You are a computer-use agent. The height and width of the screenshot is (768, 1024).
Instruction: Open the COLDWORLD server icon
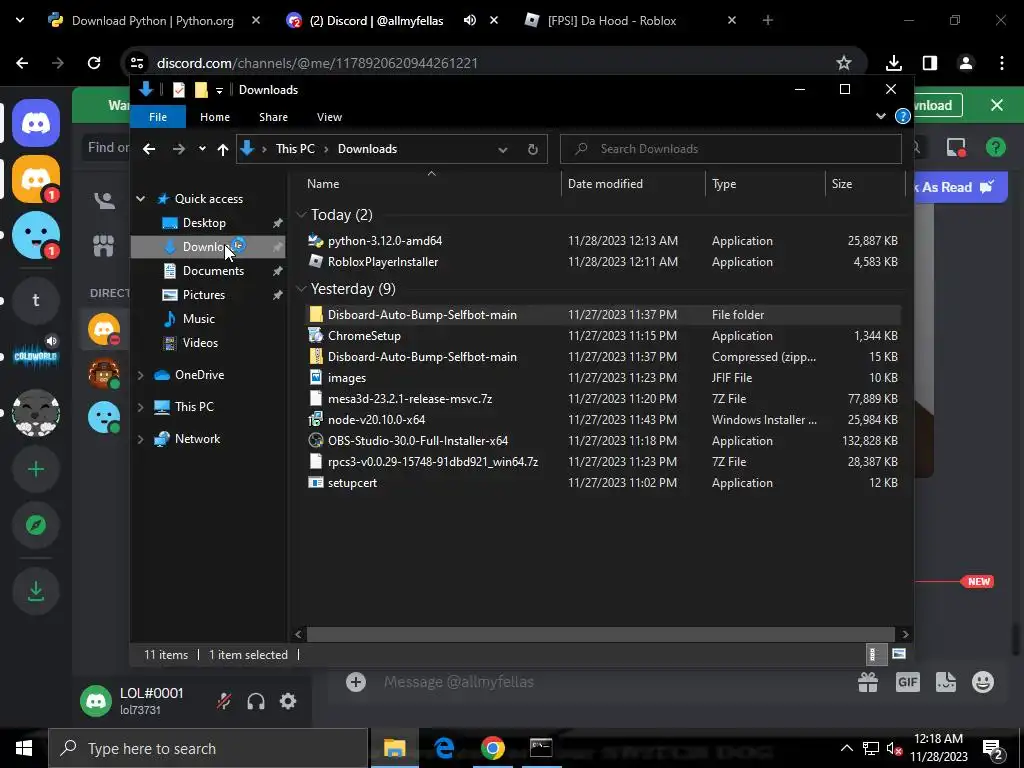(x=36, y=357)
